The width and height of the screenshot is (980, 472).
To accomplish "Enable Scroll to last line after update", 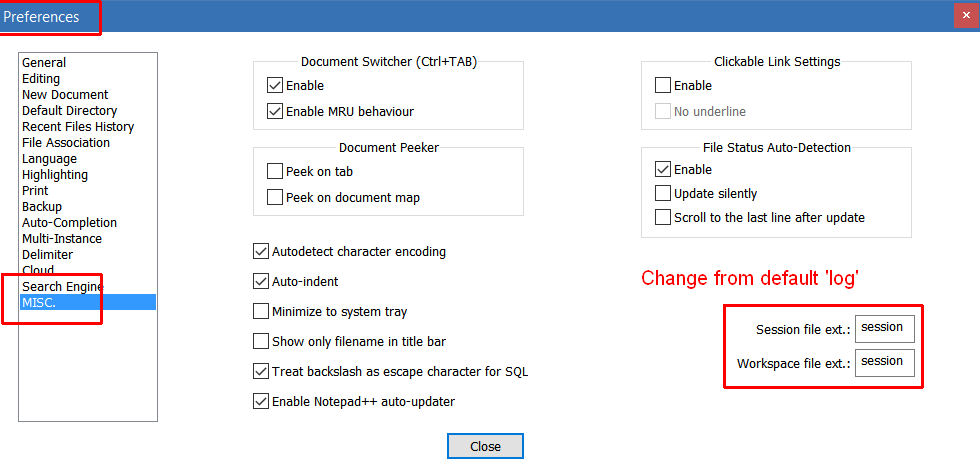I will (663, 218).
